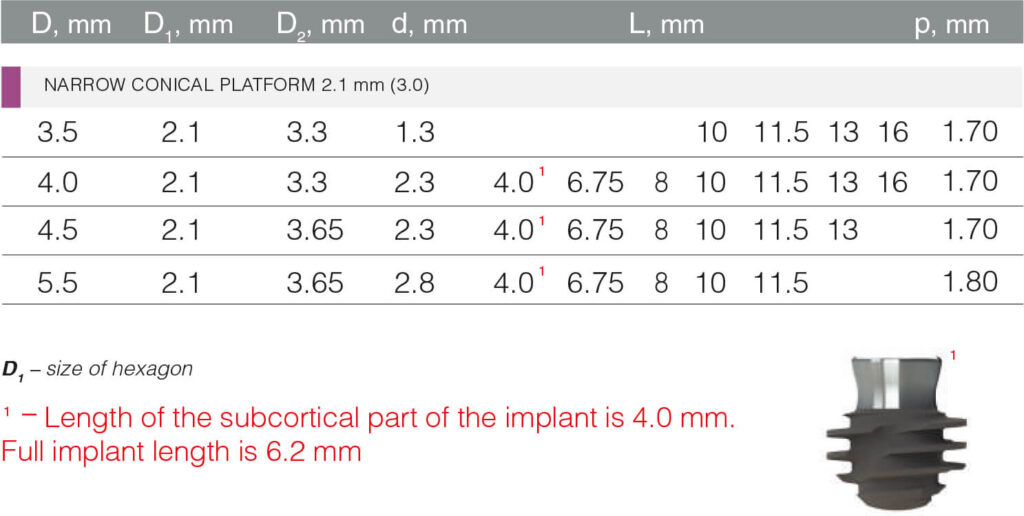Viewport: 1024px width, 516px height.
Task: Click the 16 length in the 3.5 row
Action: (x=892, y=132)
